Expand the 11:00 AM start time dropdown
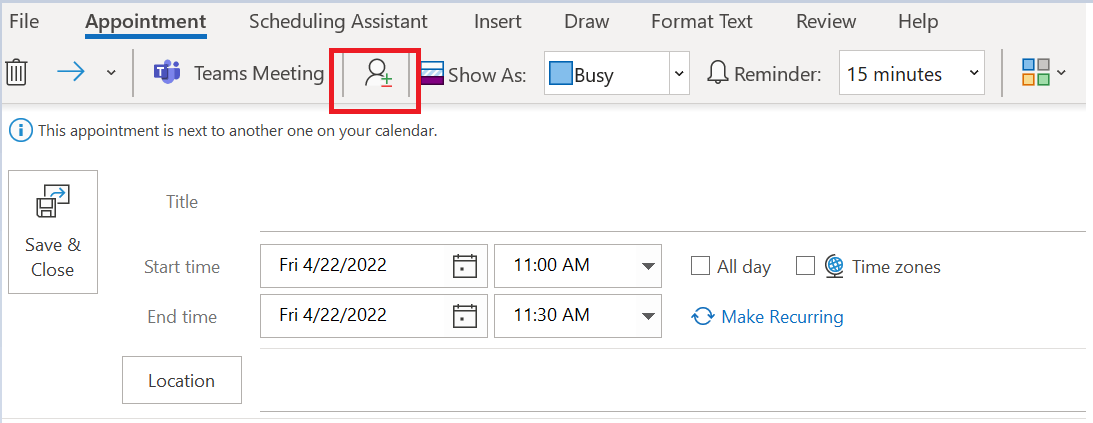Viewport: 1093px width, 423px height. pyautogui.click(x=648, y=266)
